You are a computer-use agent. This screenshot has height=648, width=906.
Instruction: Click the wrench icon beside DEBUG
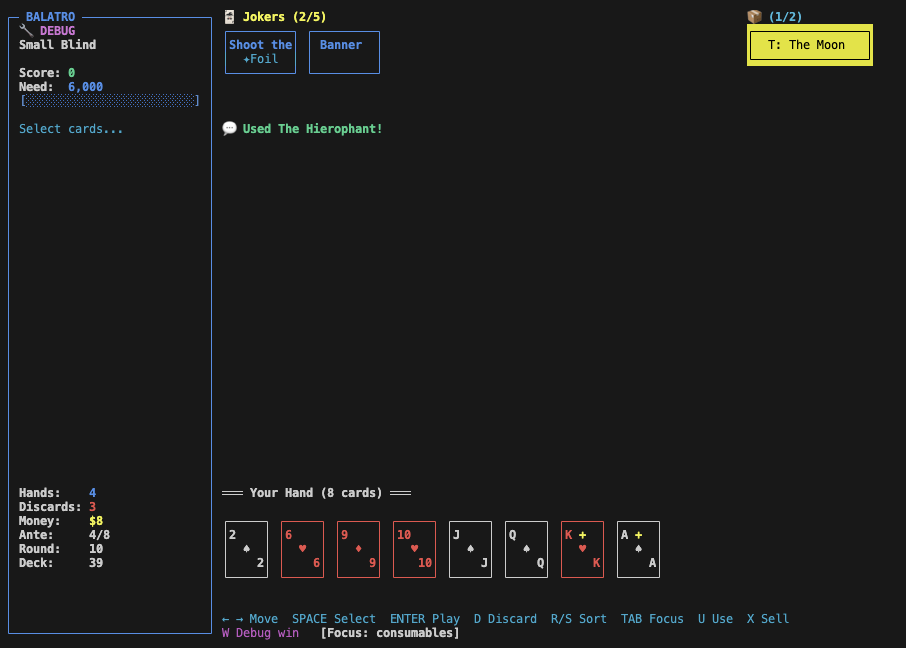pos(24,30)
